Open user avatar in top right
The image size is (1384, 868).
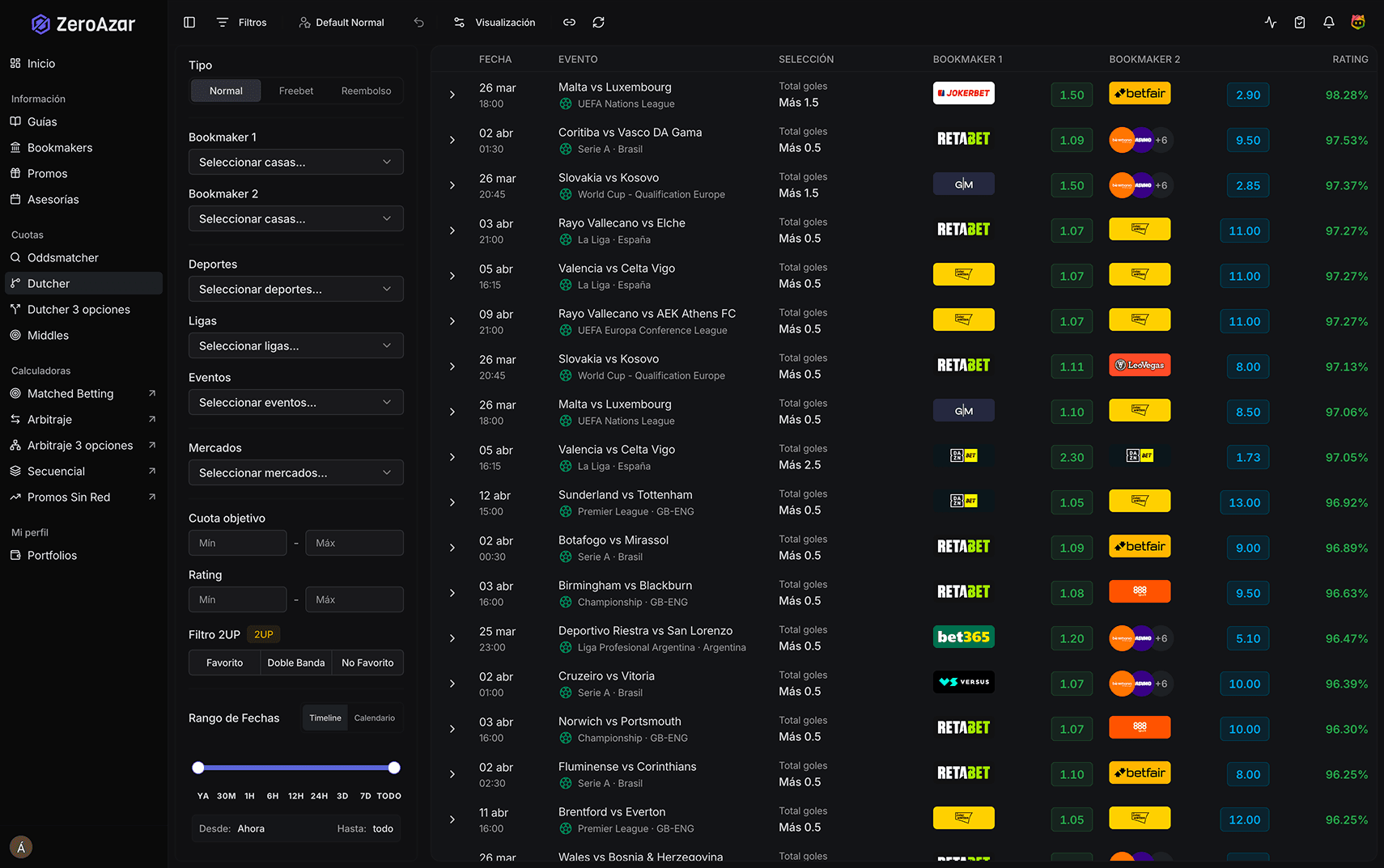(1357, 23)
